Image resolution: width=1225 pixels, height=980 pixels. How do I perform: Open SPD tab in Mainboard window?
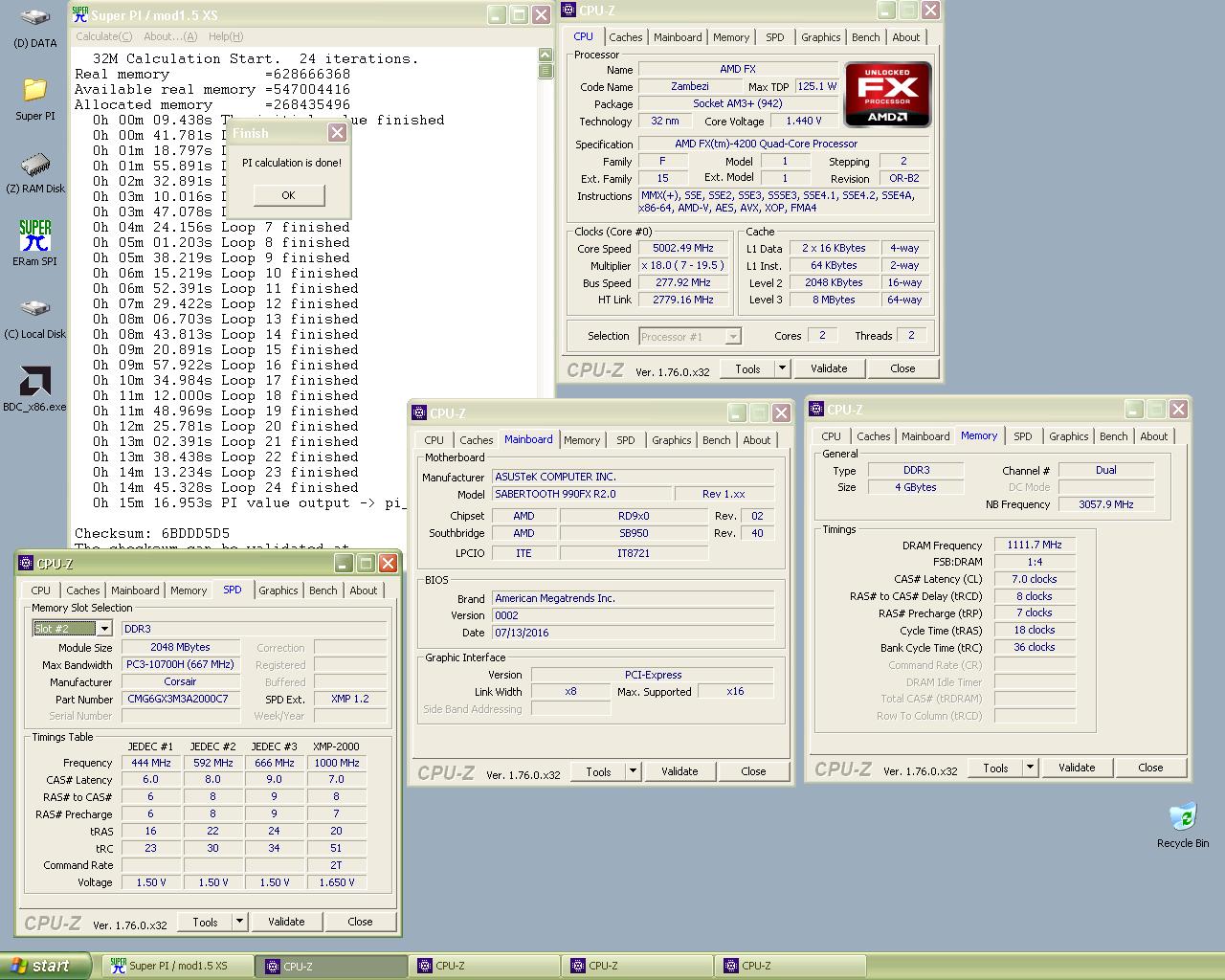tap(626, 440)
